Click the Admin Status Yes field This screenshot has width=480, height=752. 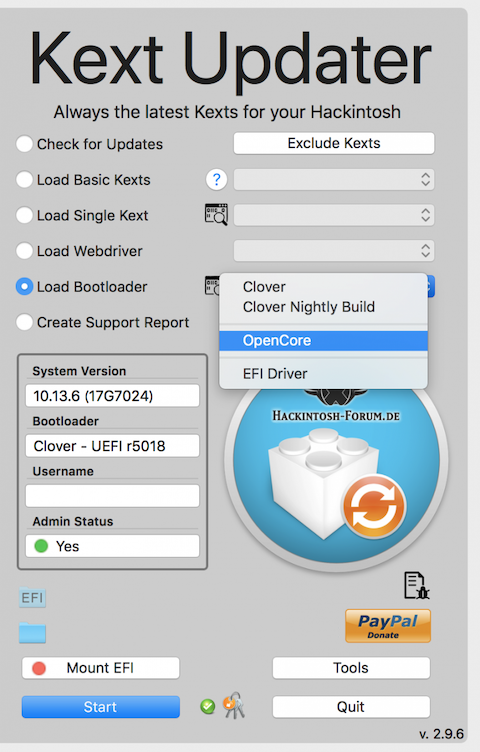112,546
